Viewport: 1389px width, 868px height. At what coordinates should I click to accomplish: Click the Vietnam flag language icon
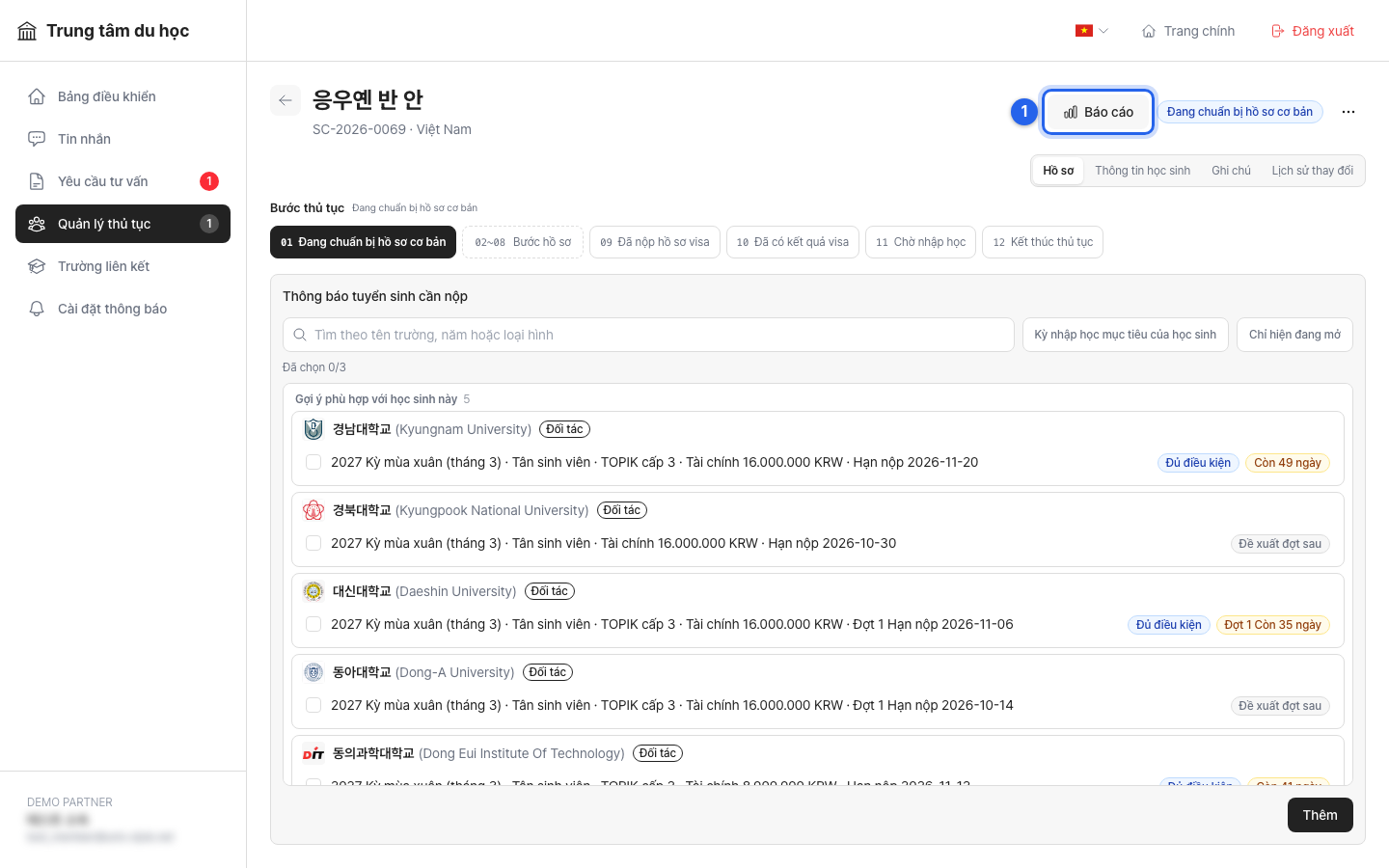click(x=1084, y=31)
